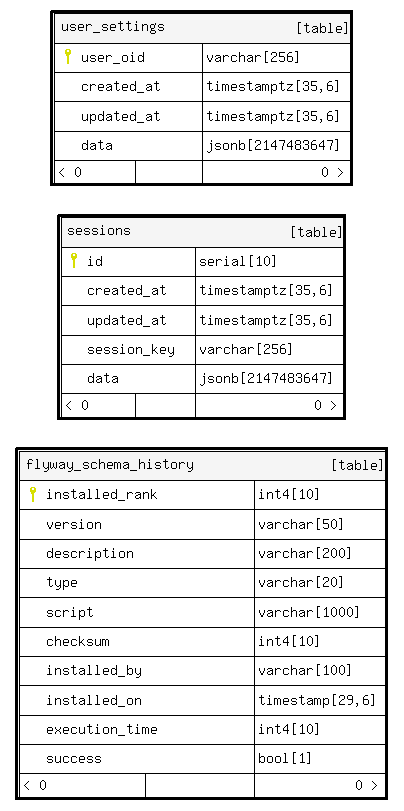404x811 pixels.
Task: Click the '0 >' footer of flyway_schema_history
Action: pos(367,786)
